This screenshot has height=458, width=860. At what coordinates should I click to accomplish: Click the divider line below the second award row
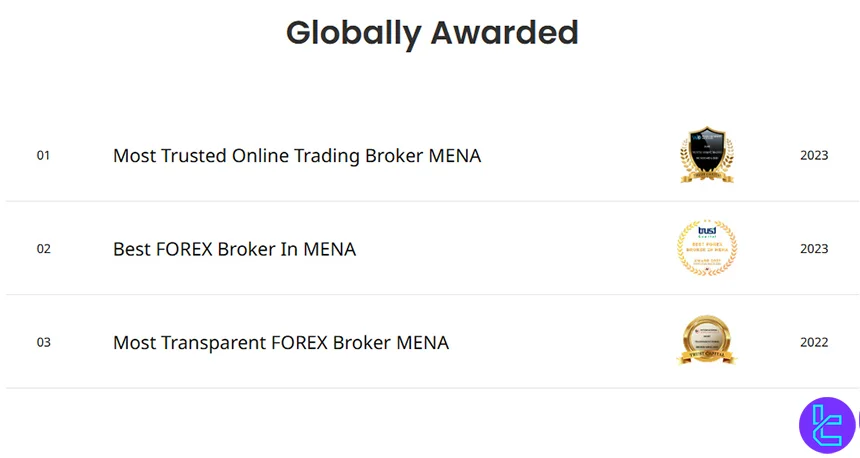point(430,294)
